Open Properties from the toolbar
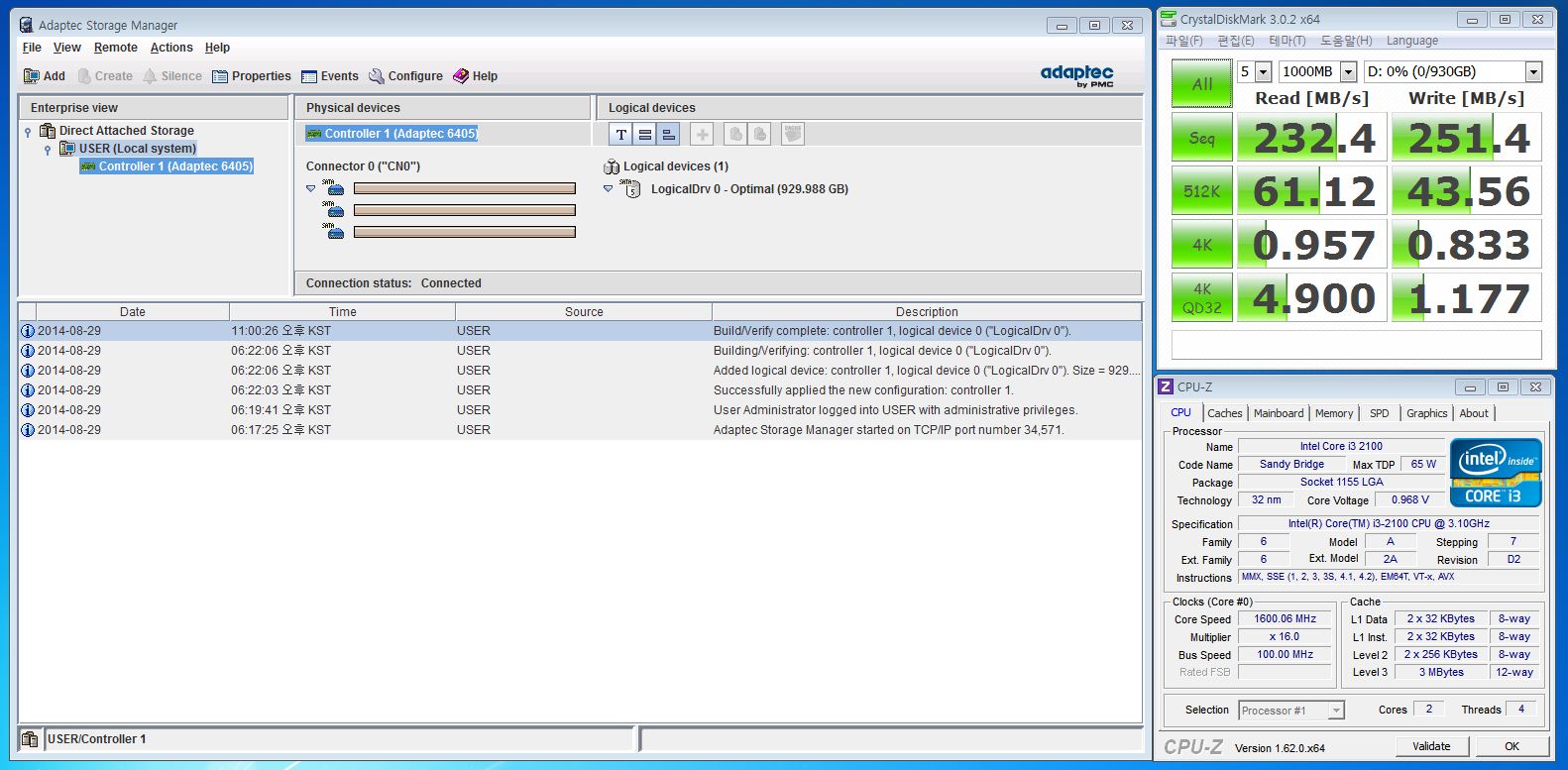The image size is (1568, 770). click(x=252, y=76)
